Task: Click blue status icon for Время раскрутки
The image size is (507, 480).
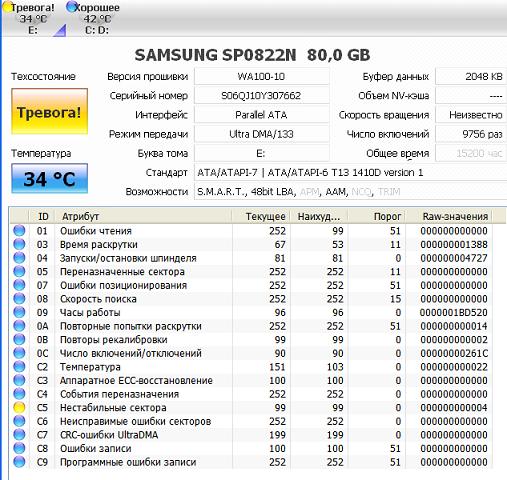Action: tap(19, 244)
